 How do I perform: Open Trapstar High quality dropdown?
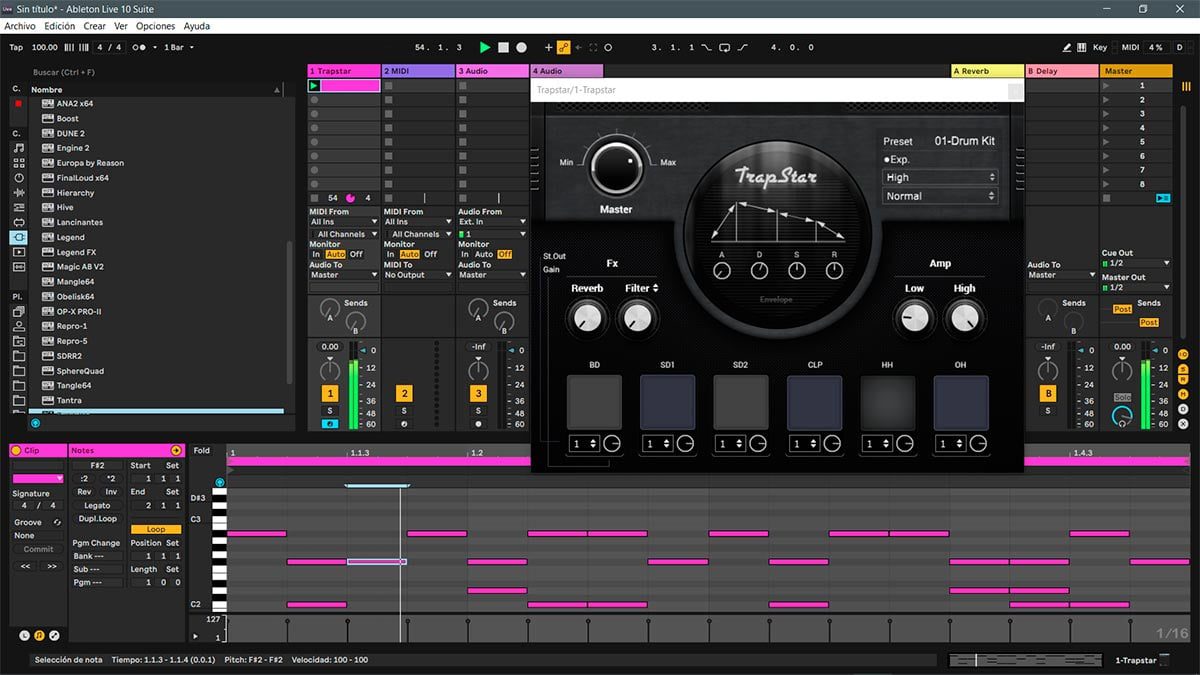click(940, 177)
